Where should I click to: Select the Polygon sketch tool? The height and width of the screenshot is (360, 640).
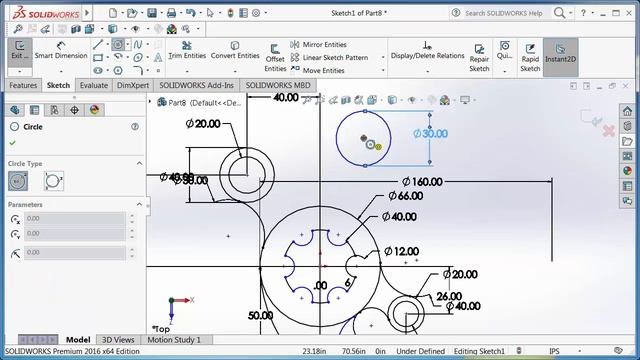point(118,71)
